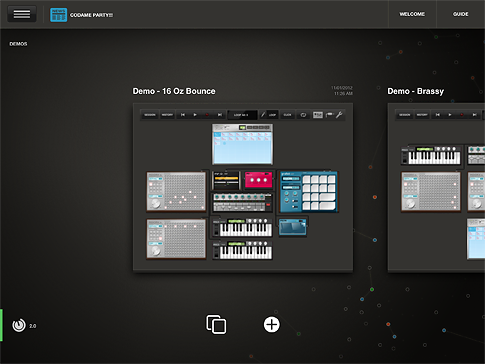Open the hamburger menu
This screenshot has width=485, height=364.
point(22,14)
